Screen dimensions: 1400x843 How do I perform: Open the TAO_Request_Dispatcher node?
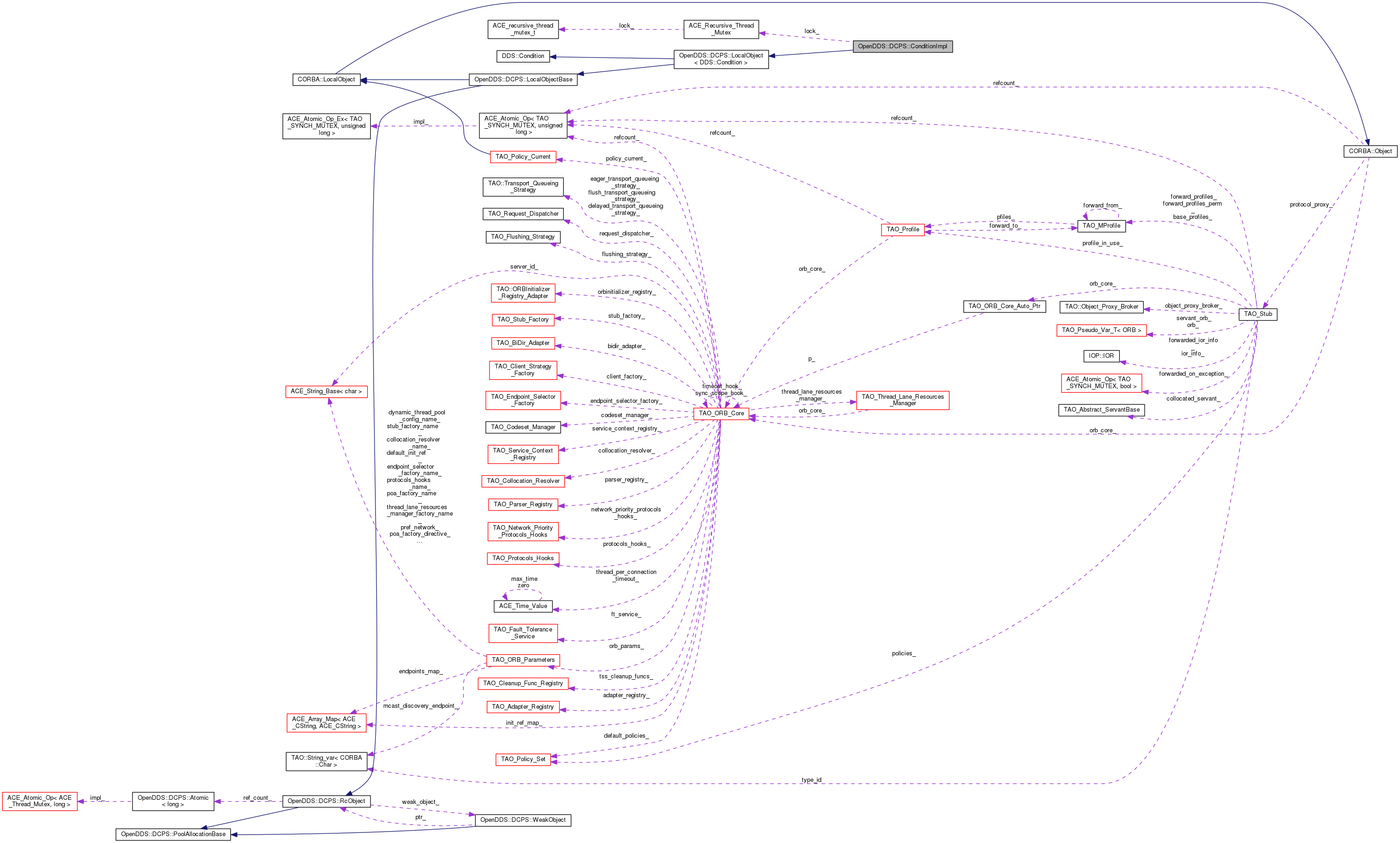[x=523, y=214]
